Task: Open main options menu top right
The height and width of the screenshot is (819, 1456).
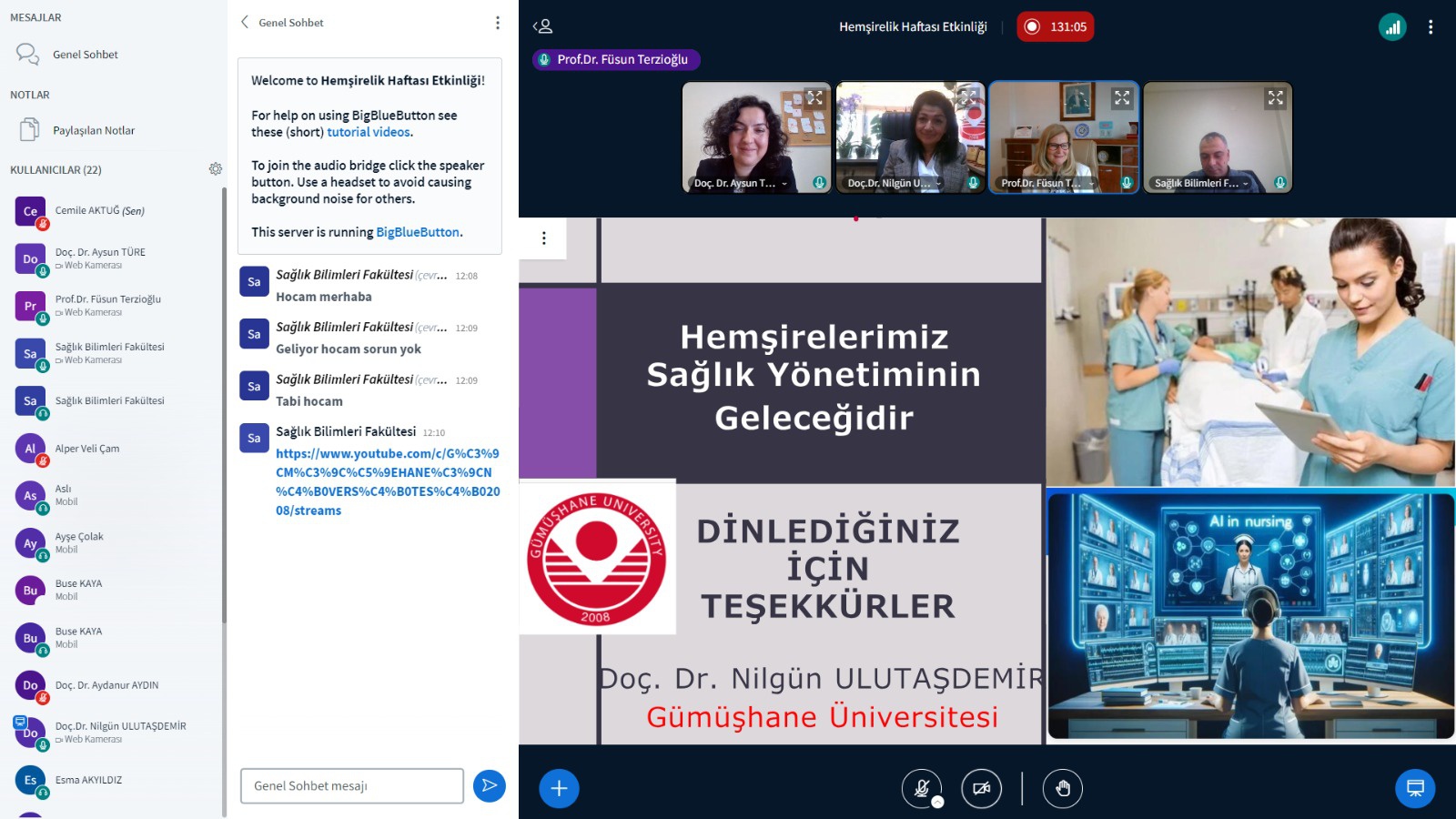Action: coord(1431,27)
